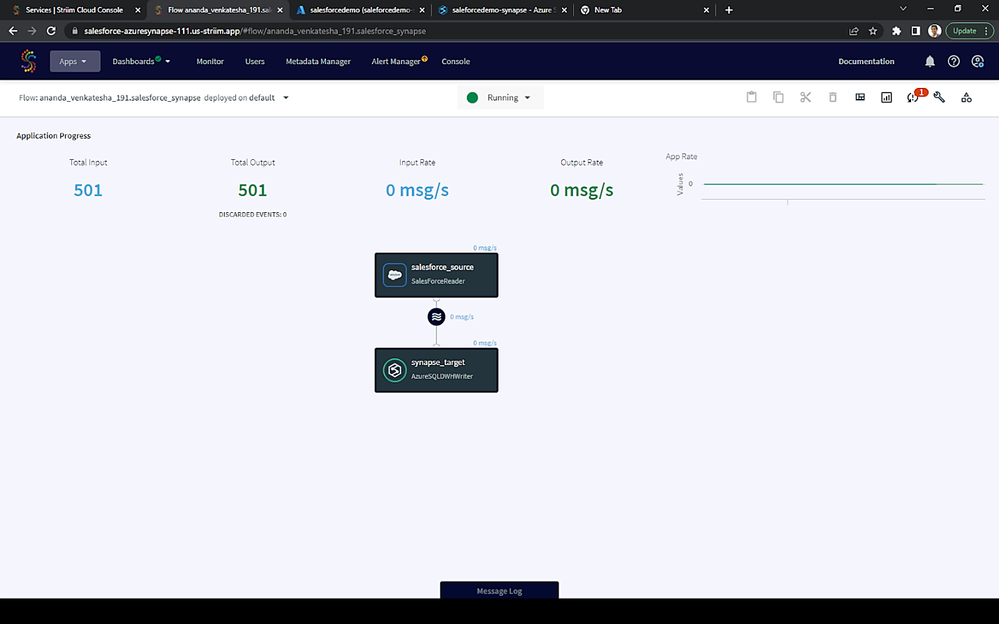Click the Flow ananda_venkatesha_191.salesforce_synapse name

110,98
